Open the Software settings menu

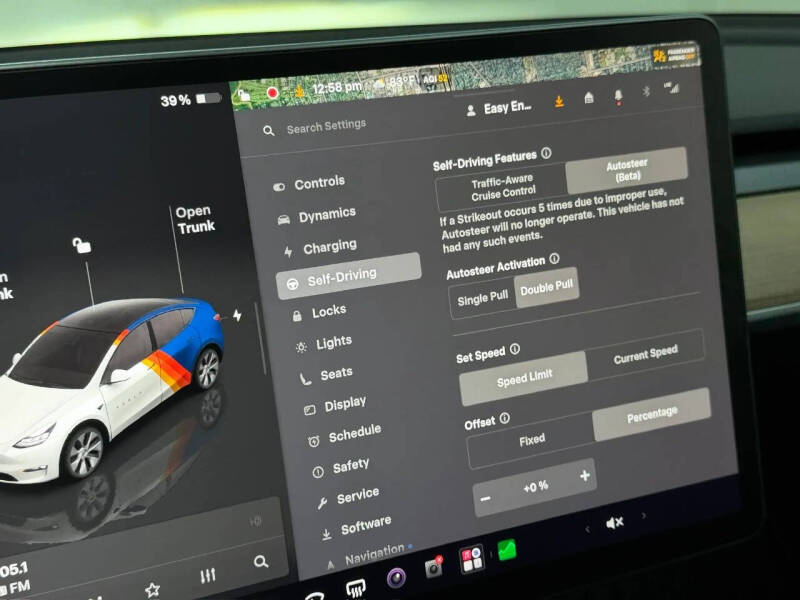click(x=356, y=528)
